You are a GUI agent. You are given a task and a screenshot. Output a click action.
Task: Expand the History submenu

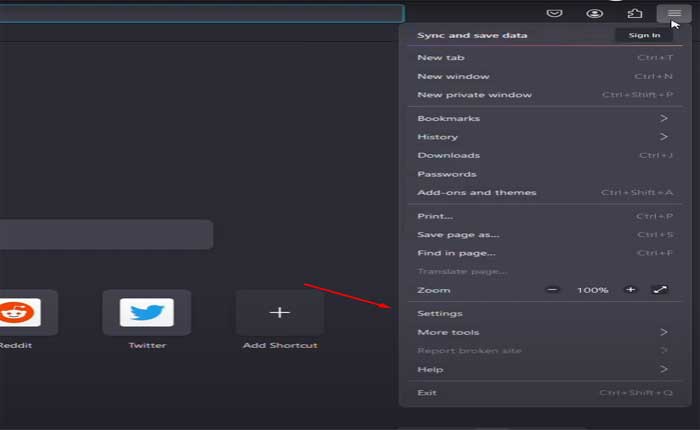tap(542, 137)
